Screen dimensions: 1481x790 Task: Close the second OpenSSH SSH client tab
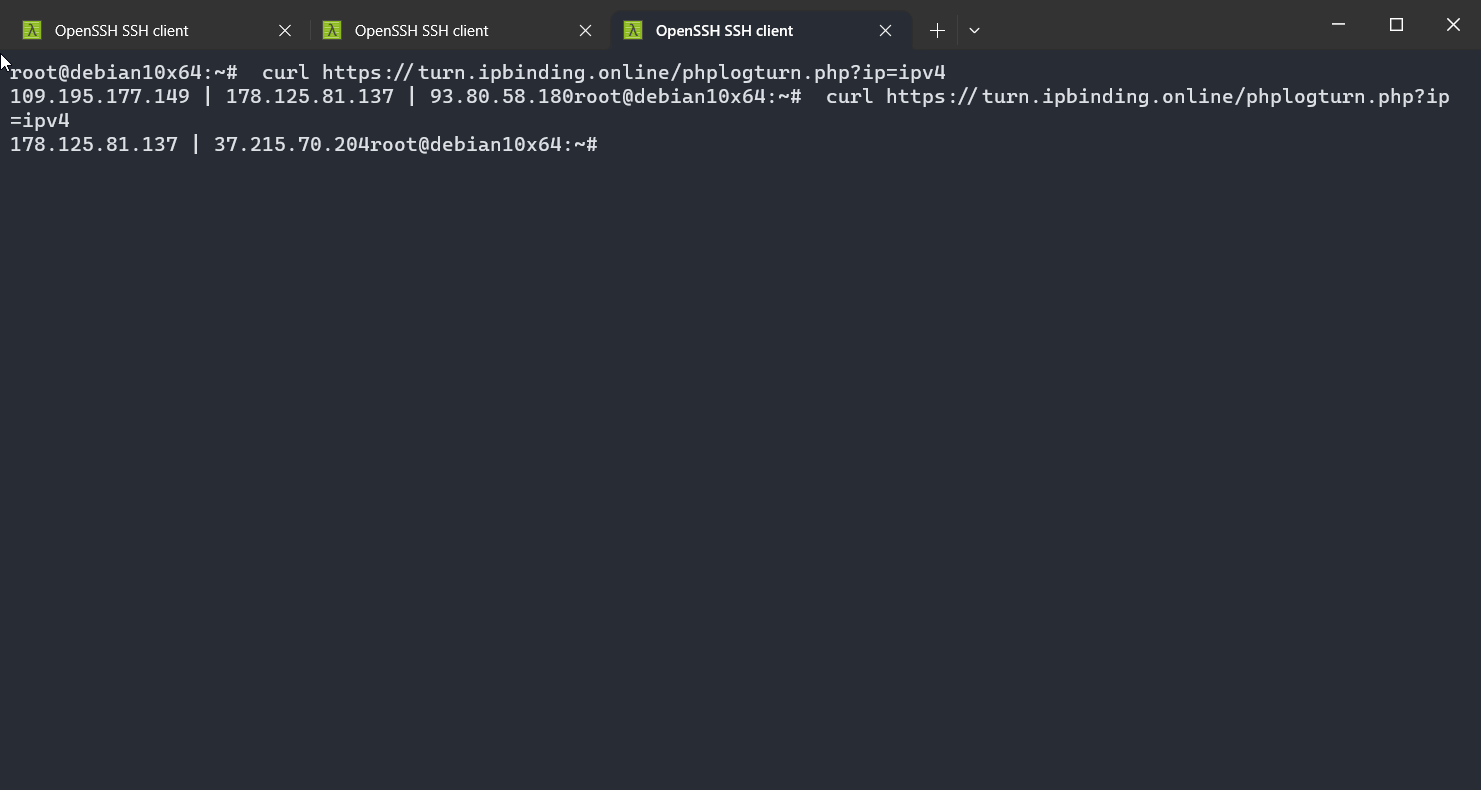click(586, 31)
